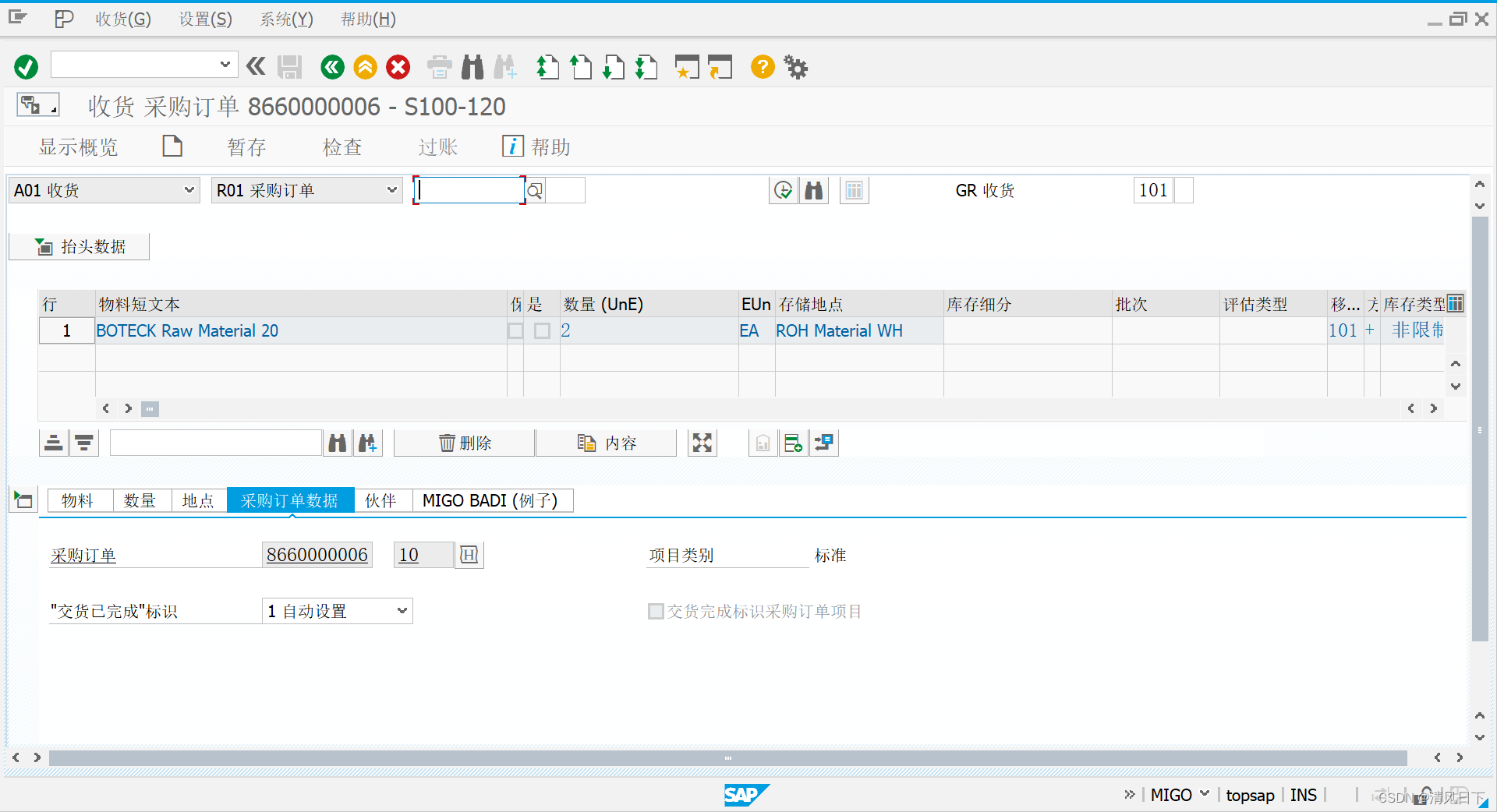
Task: Click the 显示概览 button
Action: pos(78,147)
